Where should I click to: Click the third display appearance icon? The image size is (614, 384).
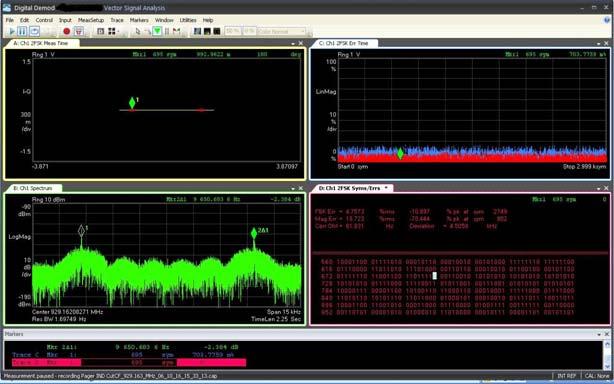click(x=217, y=31)
